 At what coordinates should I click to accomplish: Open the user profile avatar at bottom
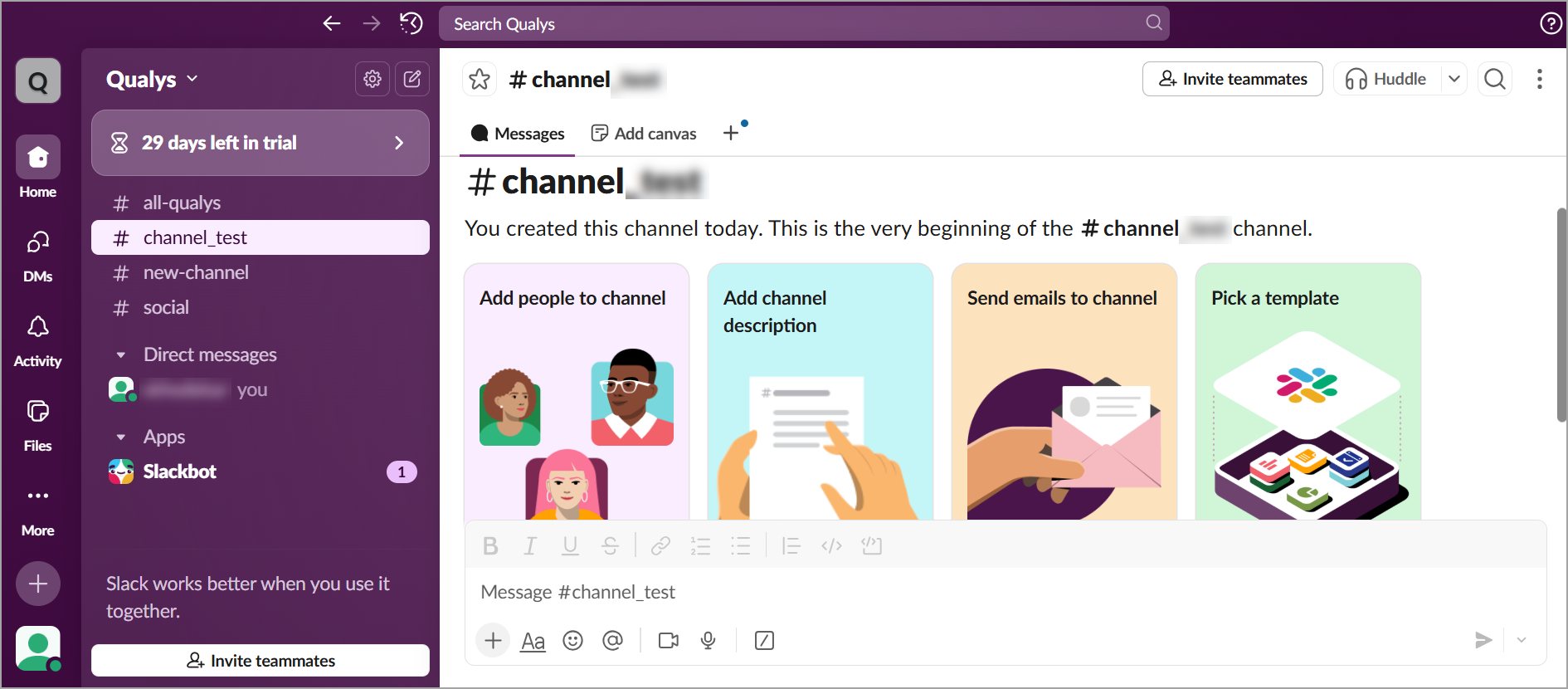38,648
